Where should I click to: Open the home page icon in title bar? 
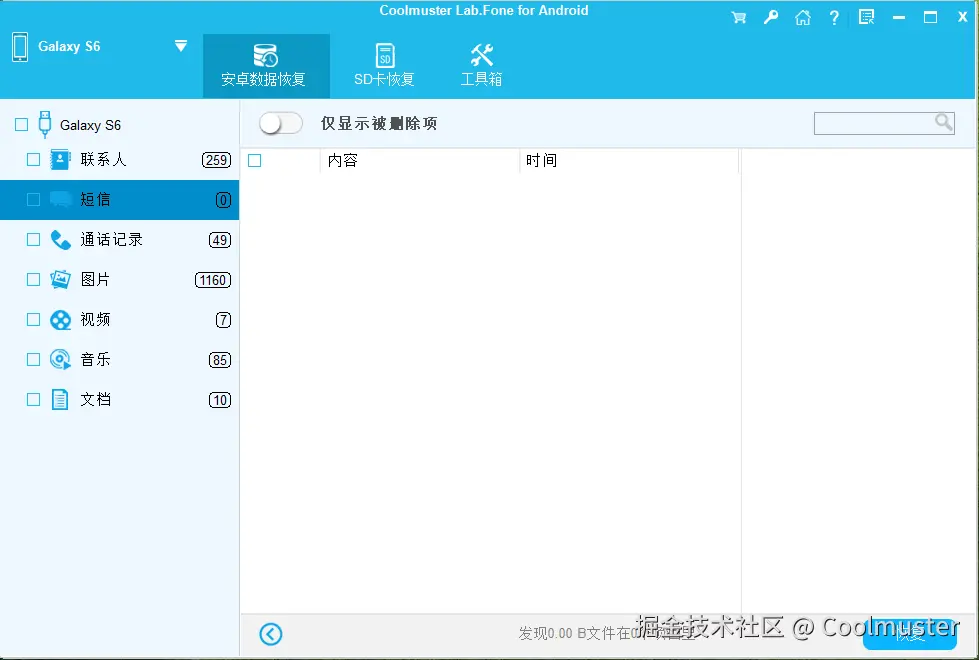(802, 16)
